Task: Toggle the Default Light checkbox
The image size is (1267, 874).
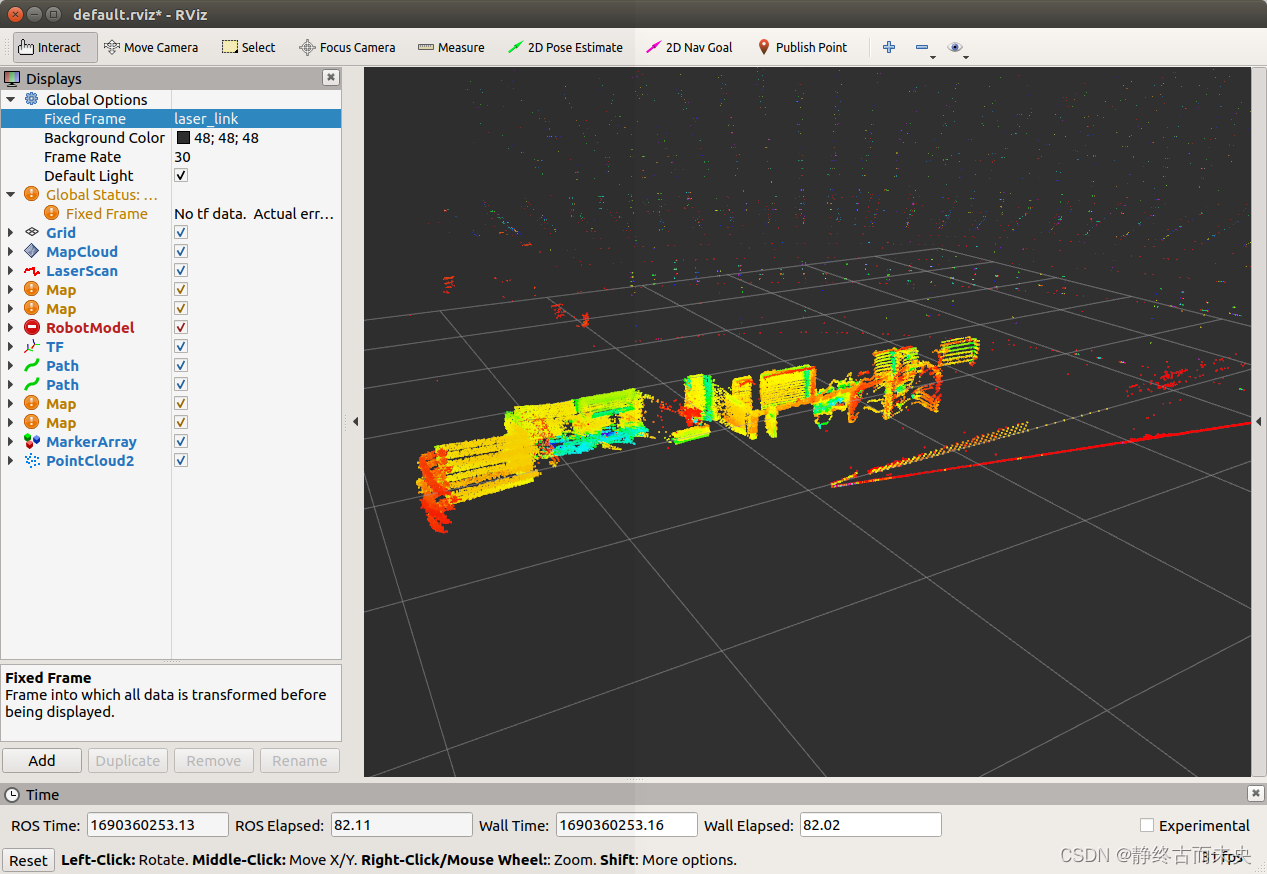Action: [x=181, y=175]
